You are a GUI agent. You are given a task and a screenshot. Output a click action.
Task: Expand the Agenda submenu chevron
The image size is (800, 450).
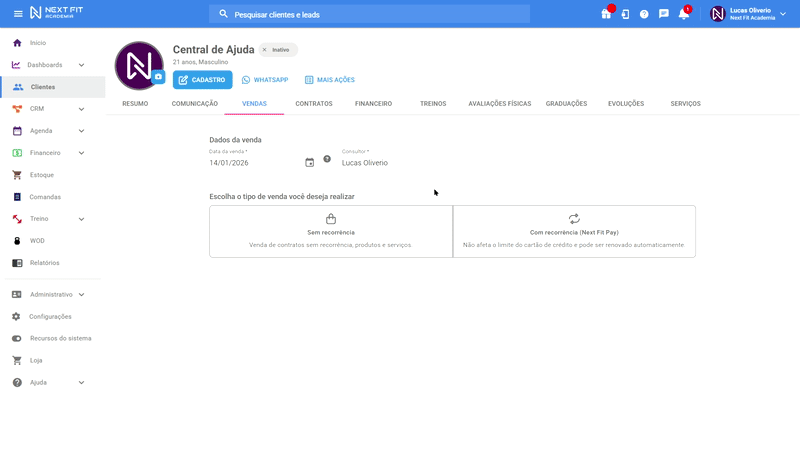point(81,131)
